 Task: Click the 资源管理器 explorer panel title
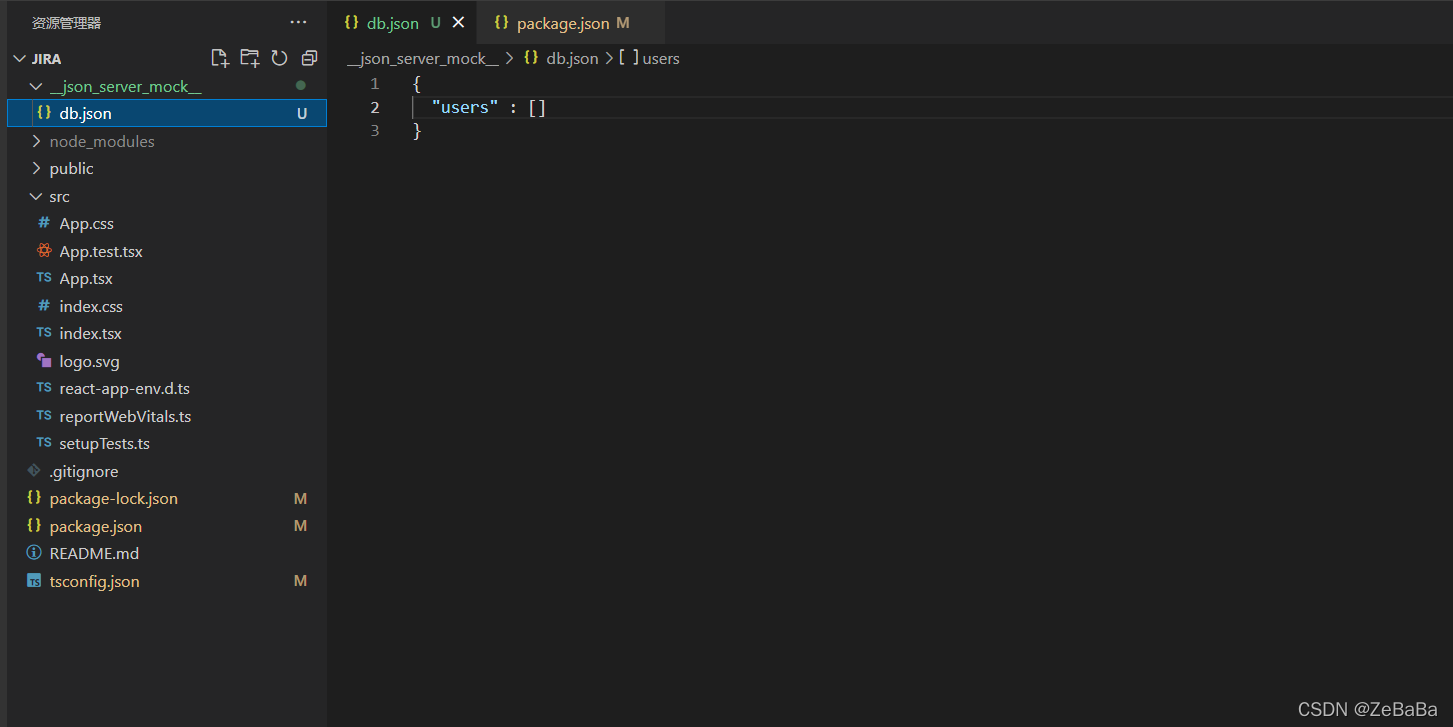click(x=66, y=22)
